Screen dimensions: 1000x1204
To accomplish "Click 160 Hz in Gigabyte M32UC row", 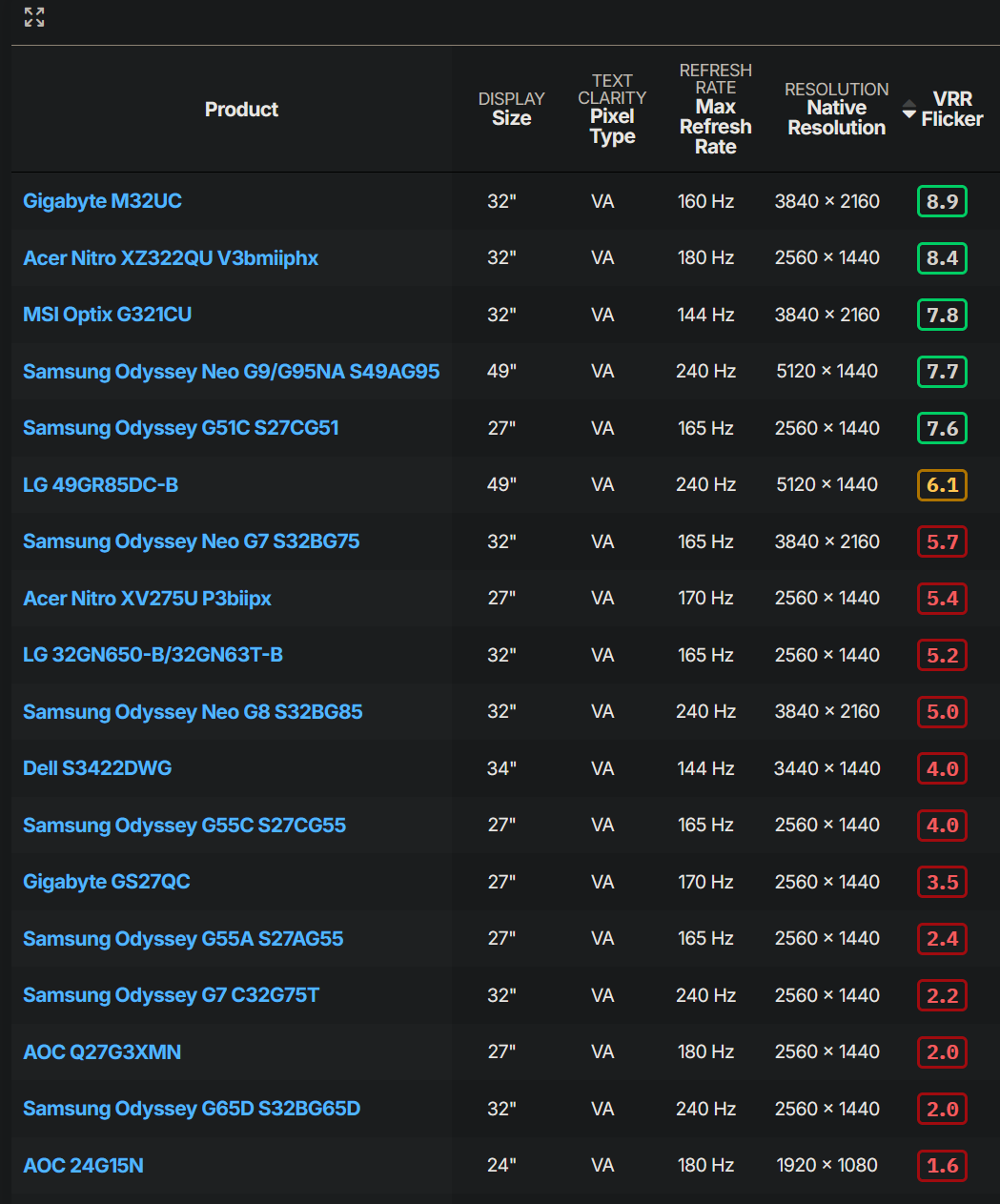I will 705,201.
